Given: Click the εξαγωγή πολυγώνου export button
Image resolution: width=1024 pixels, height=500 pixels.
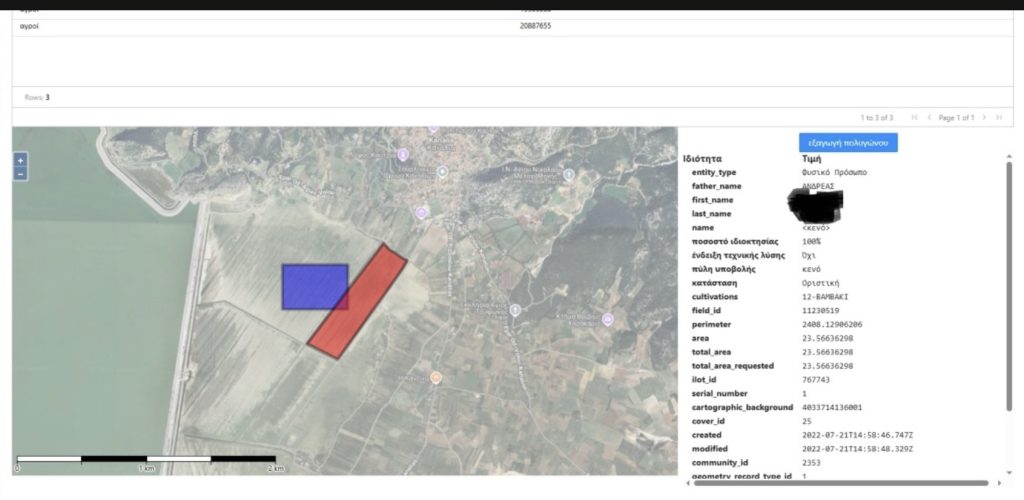Looking at the screenshot, I should point(848,143).
